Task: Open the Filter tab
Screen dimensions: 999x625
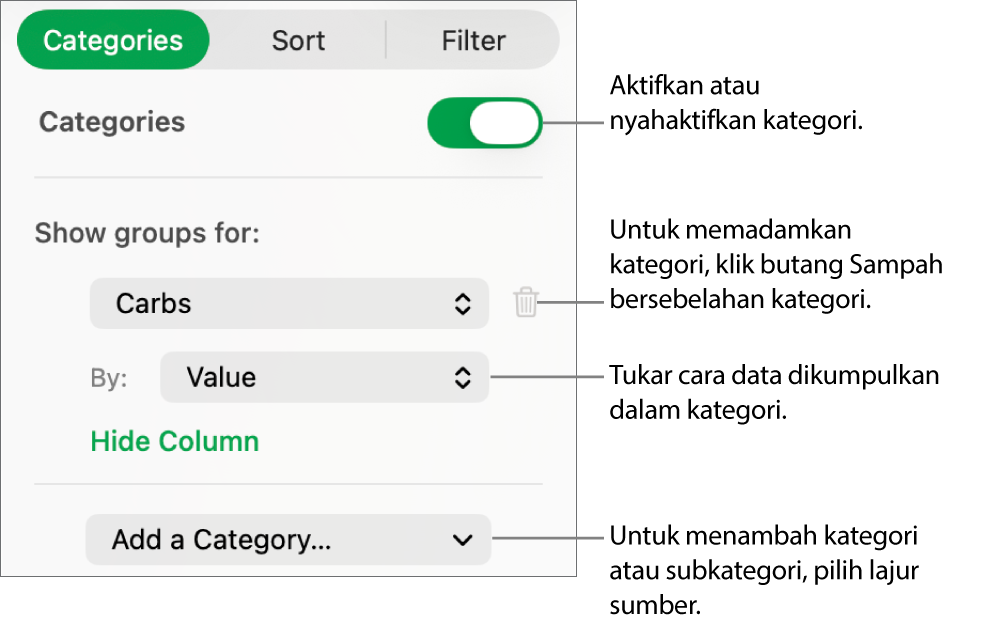Action: point(473,41)
